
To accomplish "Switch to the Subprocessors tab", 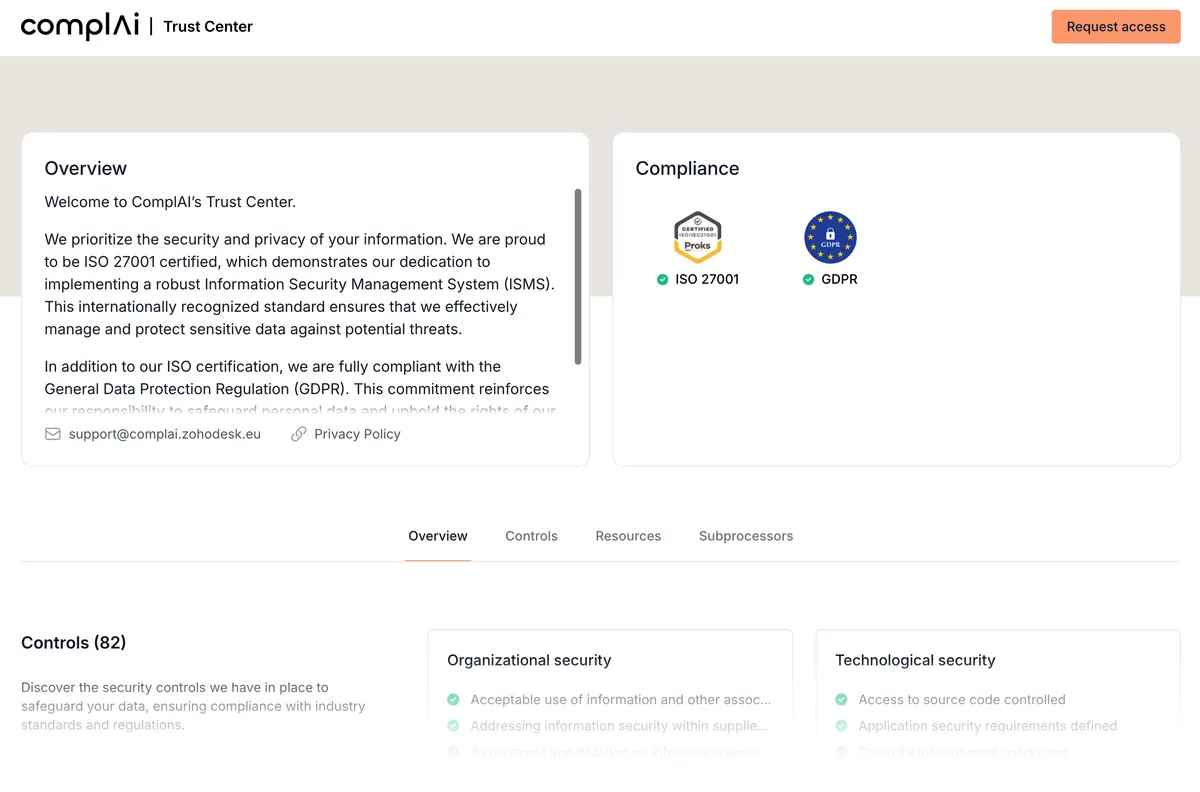I will [x=746, y=536].
